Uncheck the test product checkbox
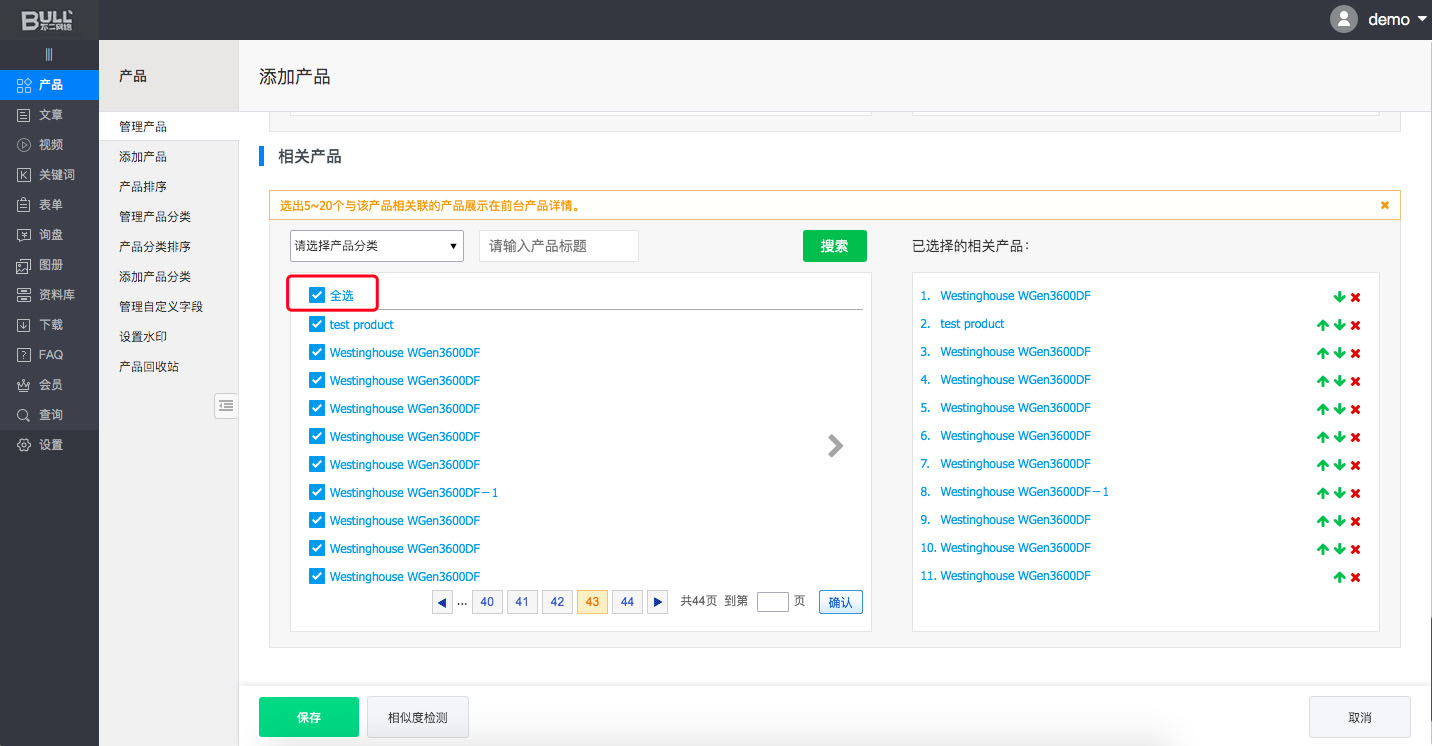This screenshot has height=746, width=1432. point(317,324)
